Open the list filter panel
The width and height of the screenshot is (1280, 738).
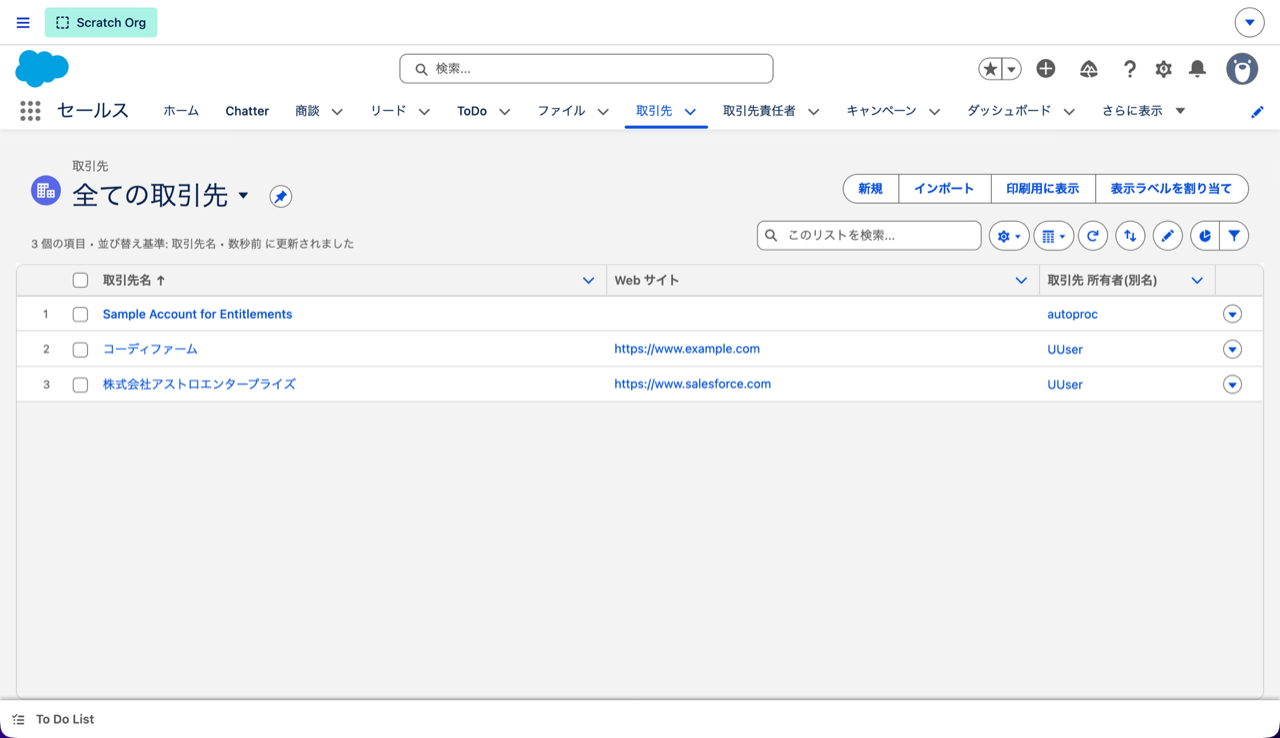click(x=1235, y=236)
